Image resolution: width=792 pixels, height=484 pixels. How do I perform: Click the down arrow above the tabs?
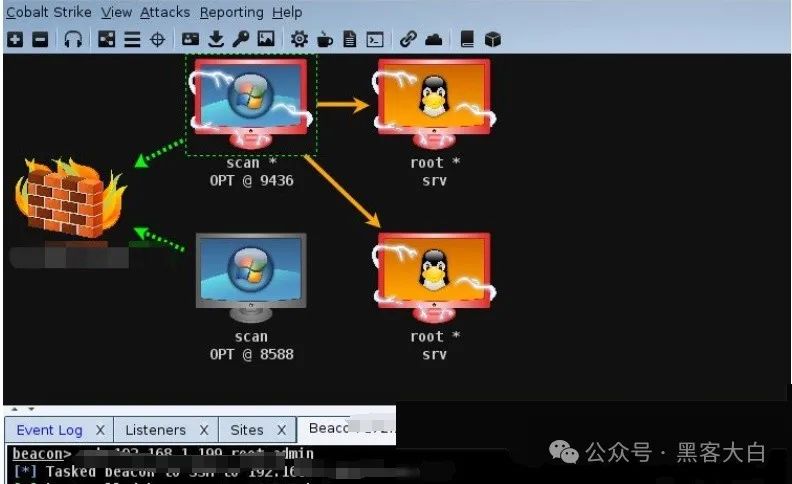(31, 409)
